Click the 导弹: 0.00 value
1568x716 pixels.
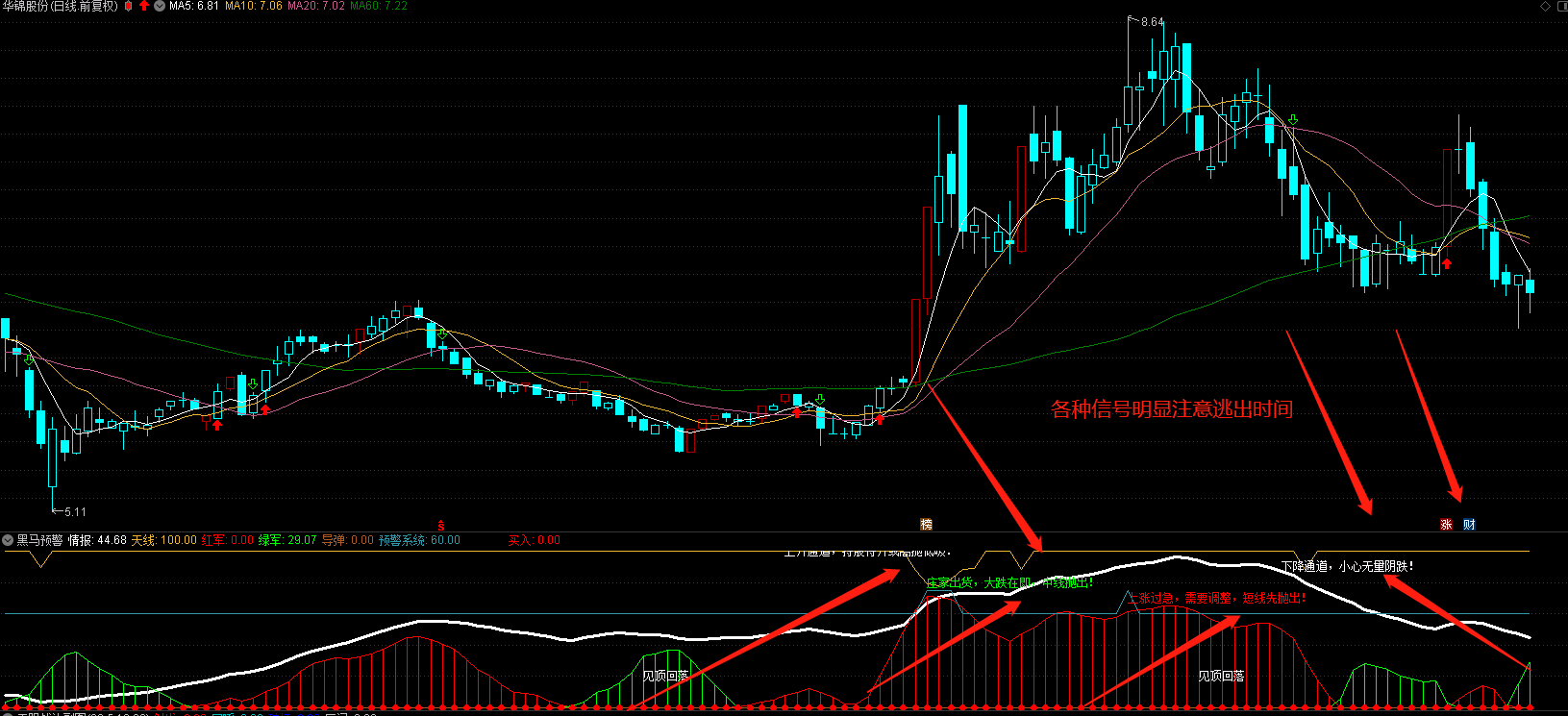tap(348, 540)
